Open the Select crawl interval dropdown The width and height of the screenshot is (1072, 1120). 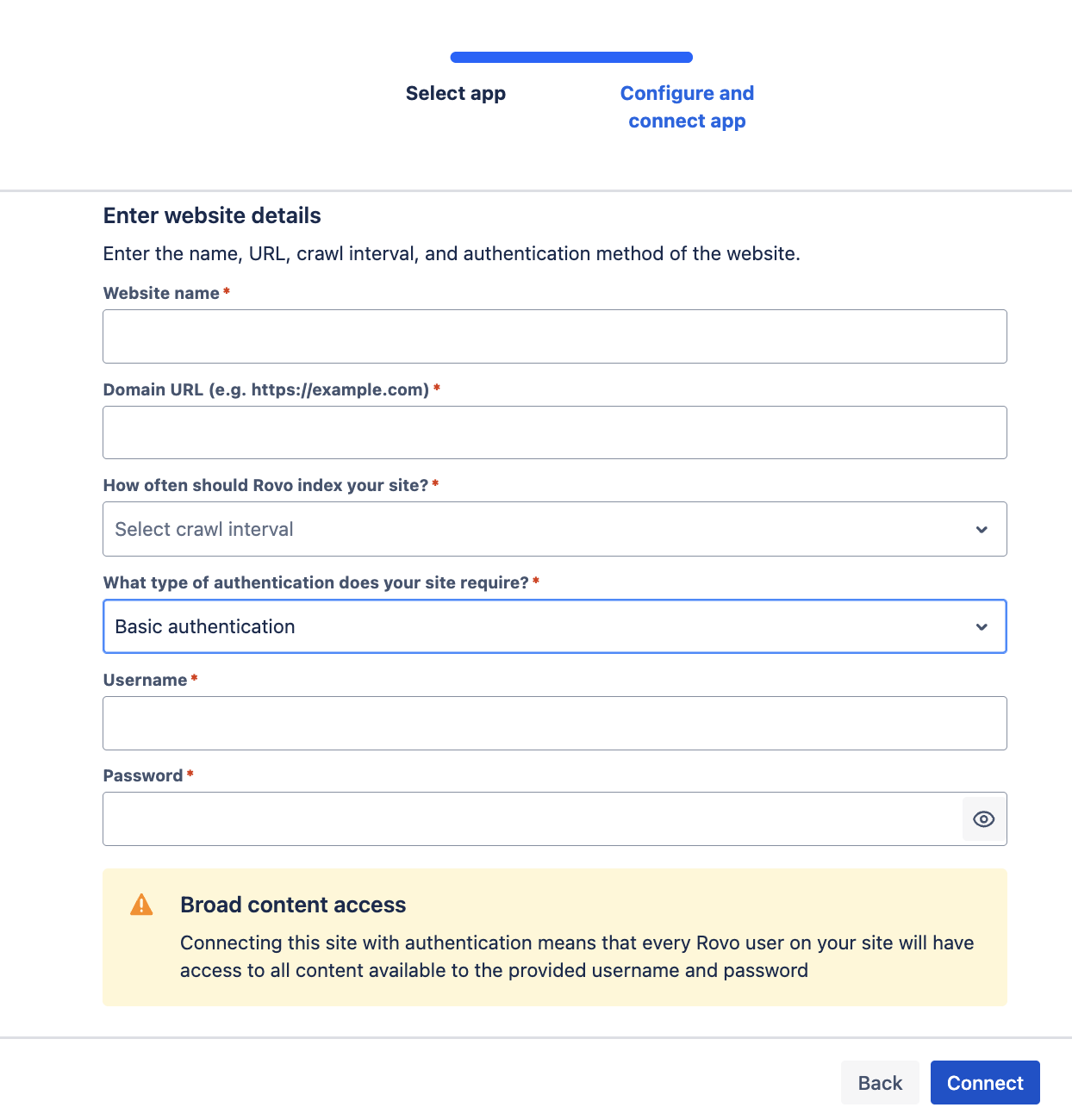pos(555,529)
